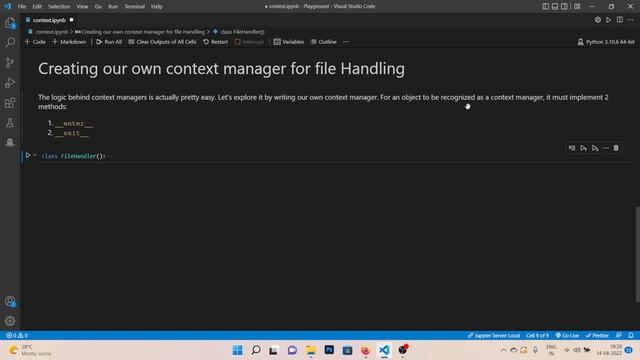Clear Outputs of All Cells
The height and width of the screenshot is (360, 640).
pos(162,42)
